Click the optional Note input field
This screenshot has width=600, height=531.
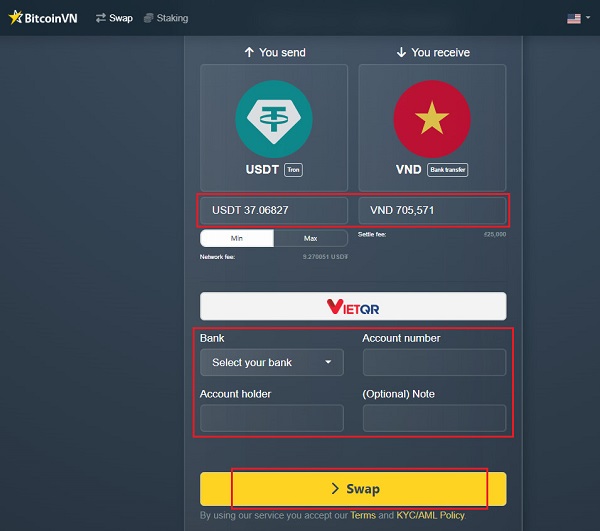434,418
